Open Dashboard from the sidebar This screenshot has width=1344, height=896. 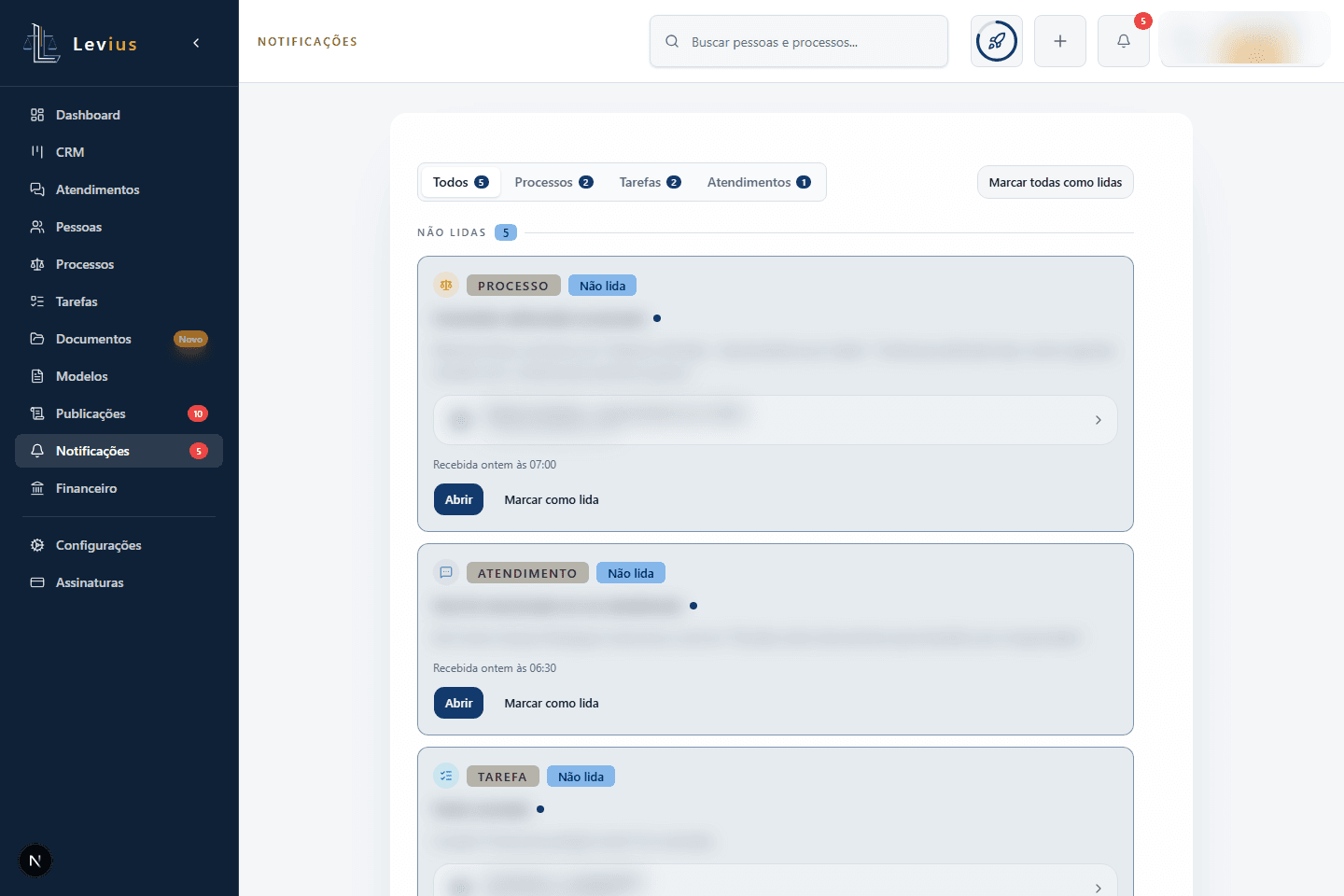[119, 115]
